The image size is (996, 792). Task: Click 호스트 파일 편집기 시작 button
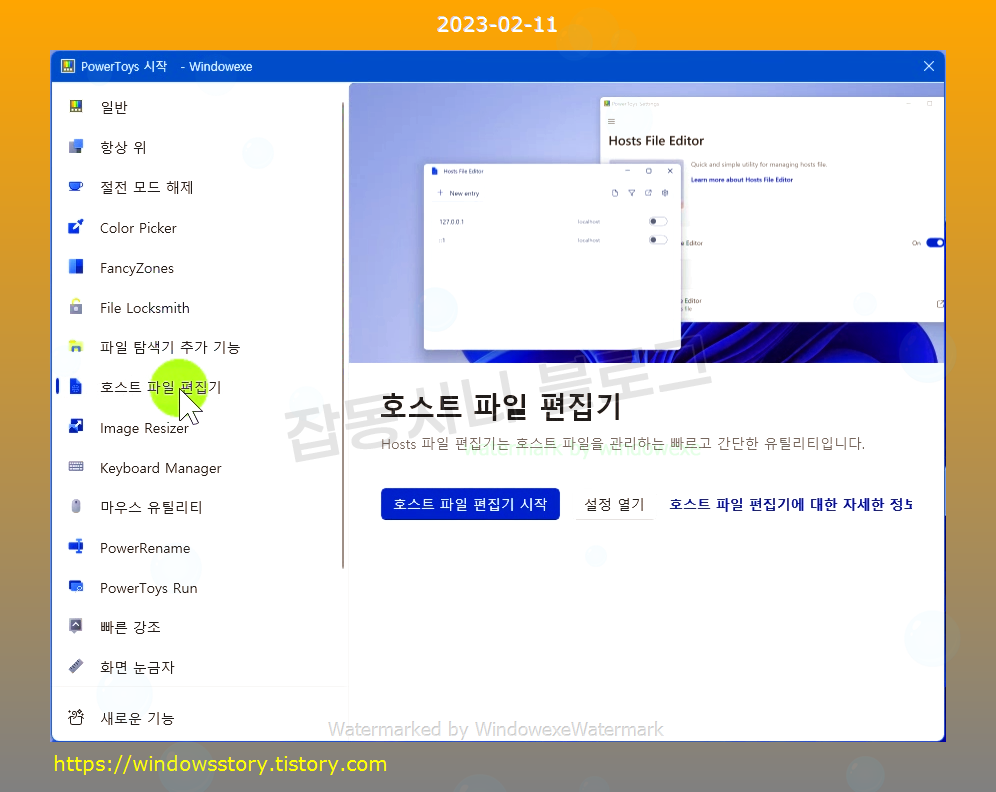[470, 504]
